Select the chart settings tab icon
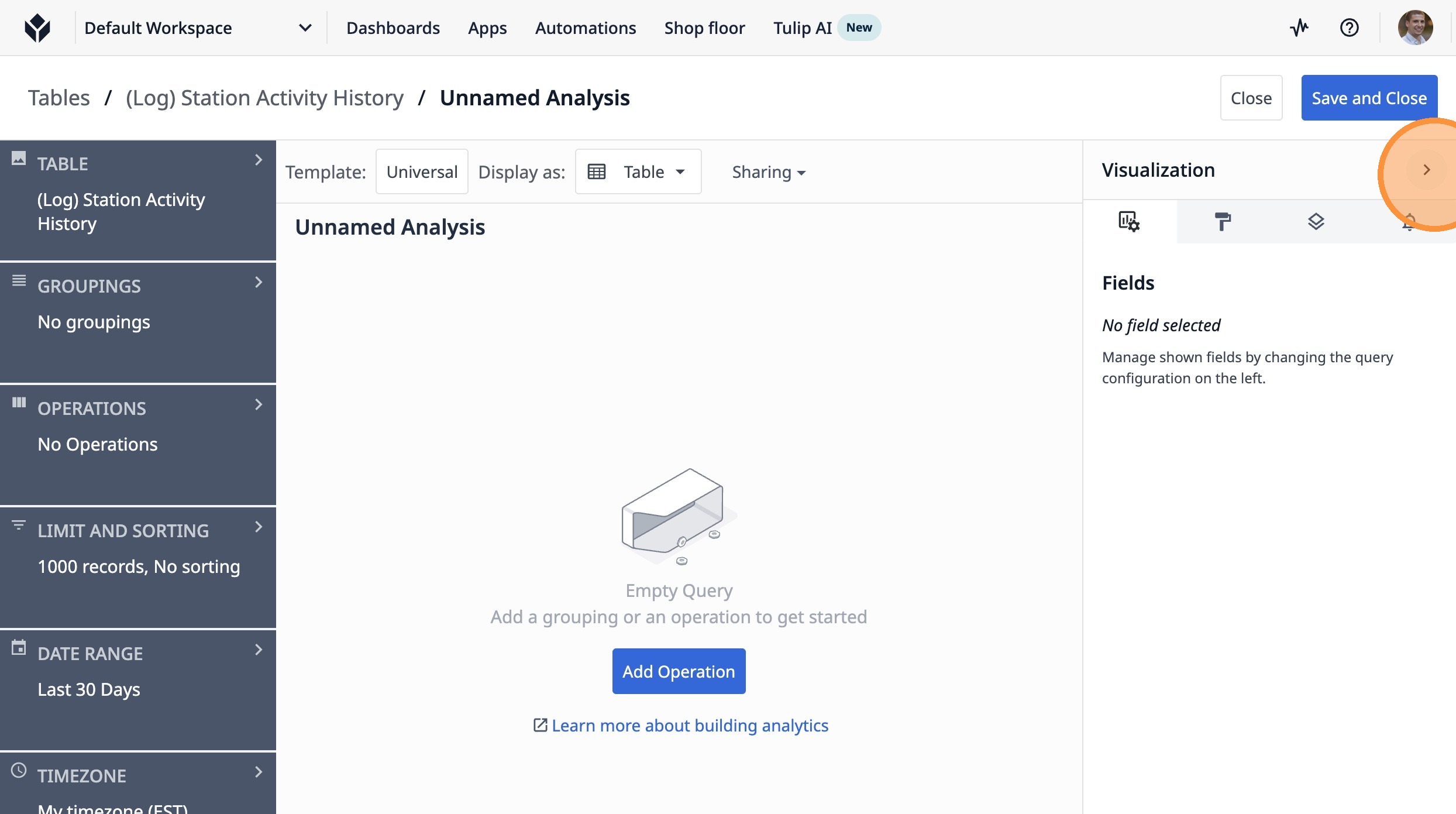This screenshot has width=1456, height=814. coord(1129,222)
